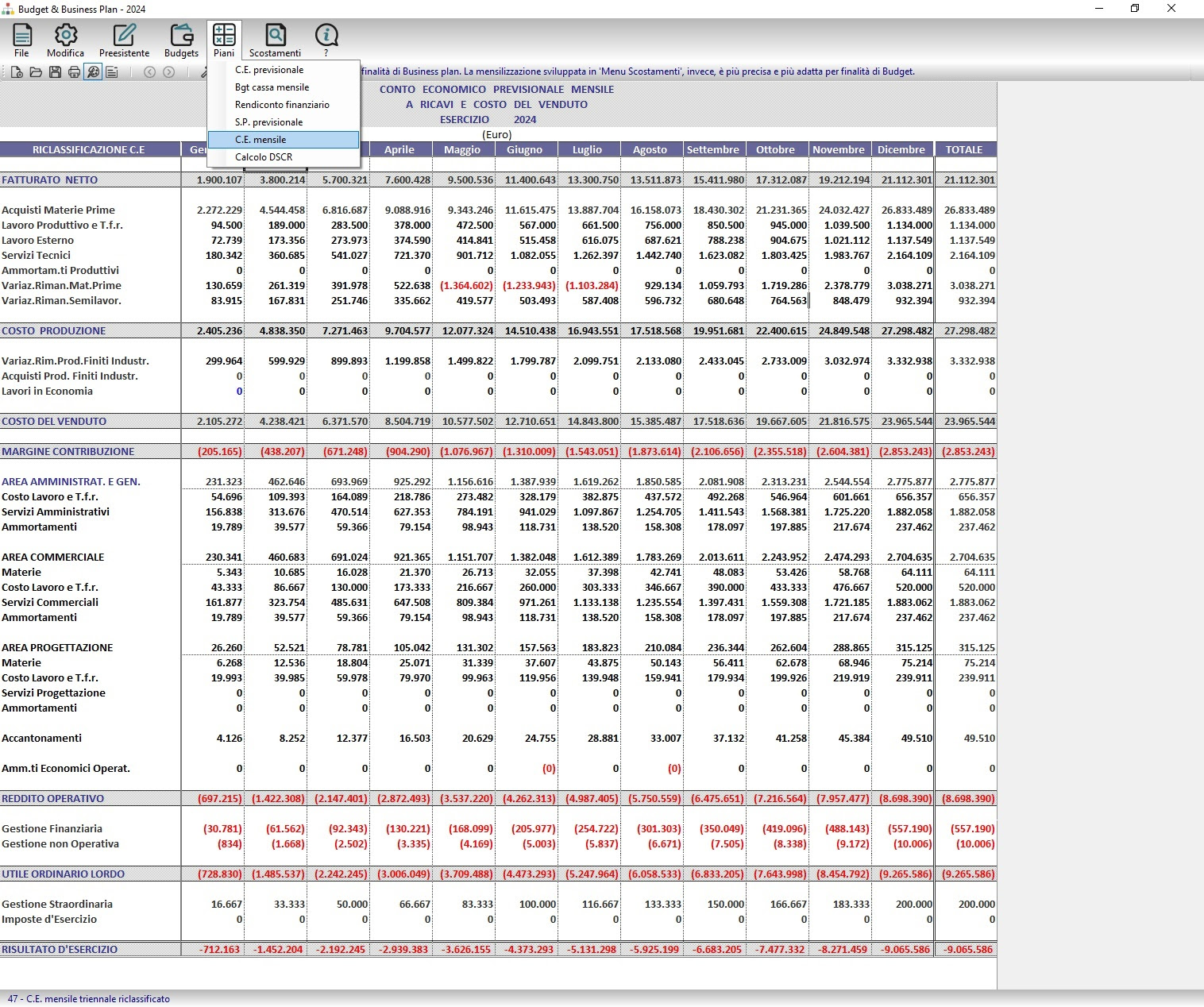
Task: Click the Servizi Progettazione row label
Action: pos(53,693)
